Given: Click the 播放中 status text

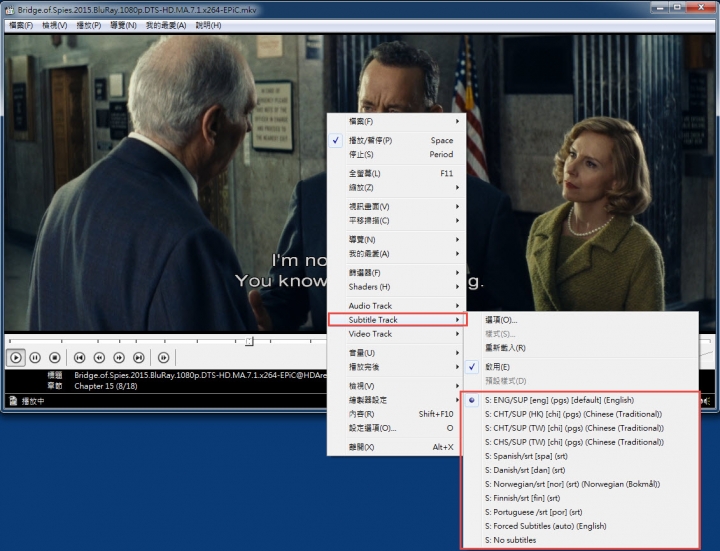Looking at the screenshot, I should coord(33,401).
